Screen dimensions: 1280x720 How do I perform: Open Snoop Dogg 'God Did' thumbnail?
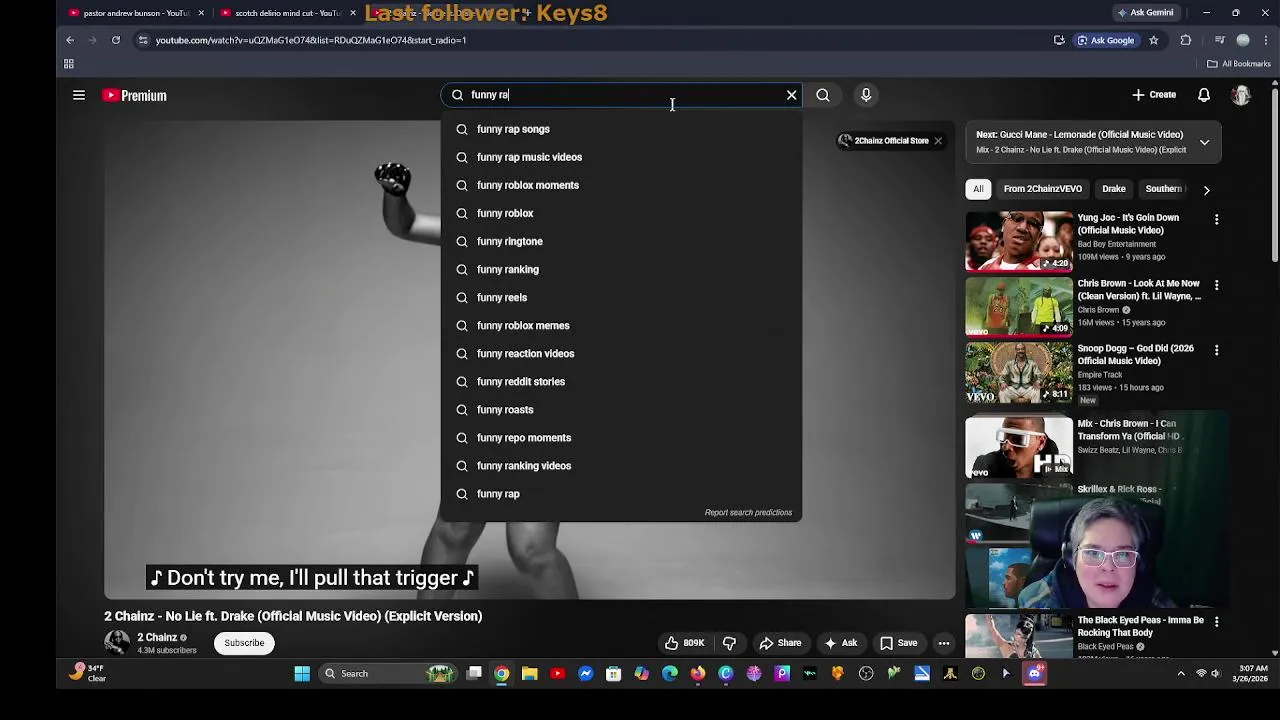(x=1018, y=372)
